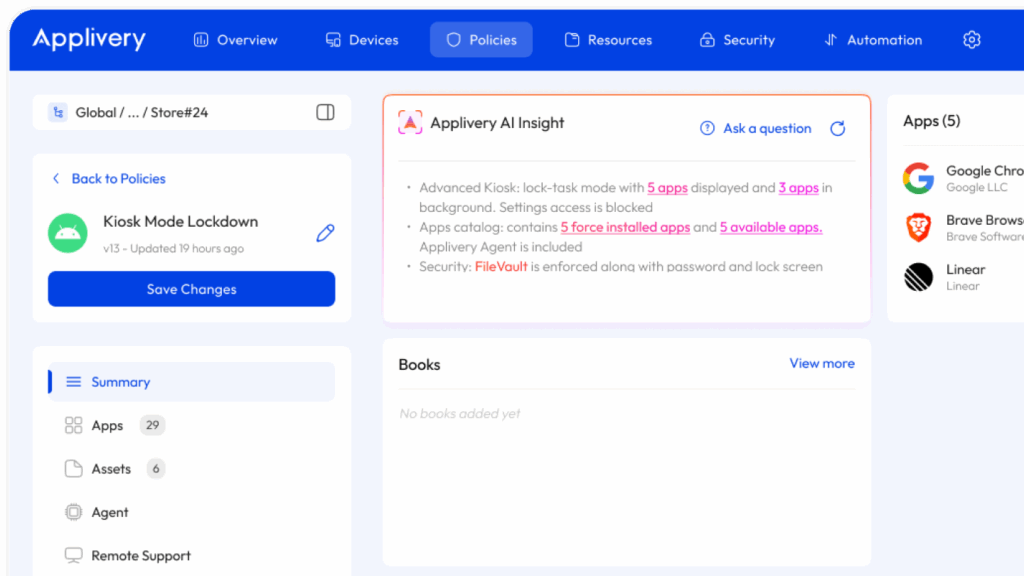Open the 5 force installed apps link

625,227
